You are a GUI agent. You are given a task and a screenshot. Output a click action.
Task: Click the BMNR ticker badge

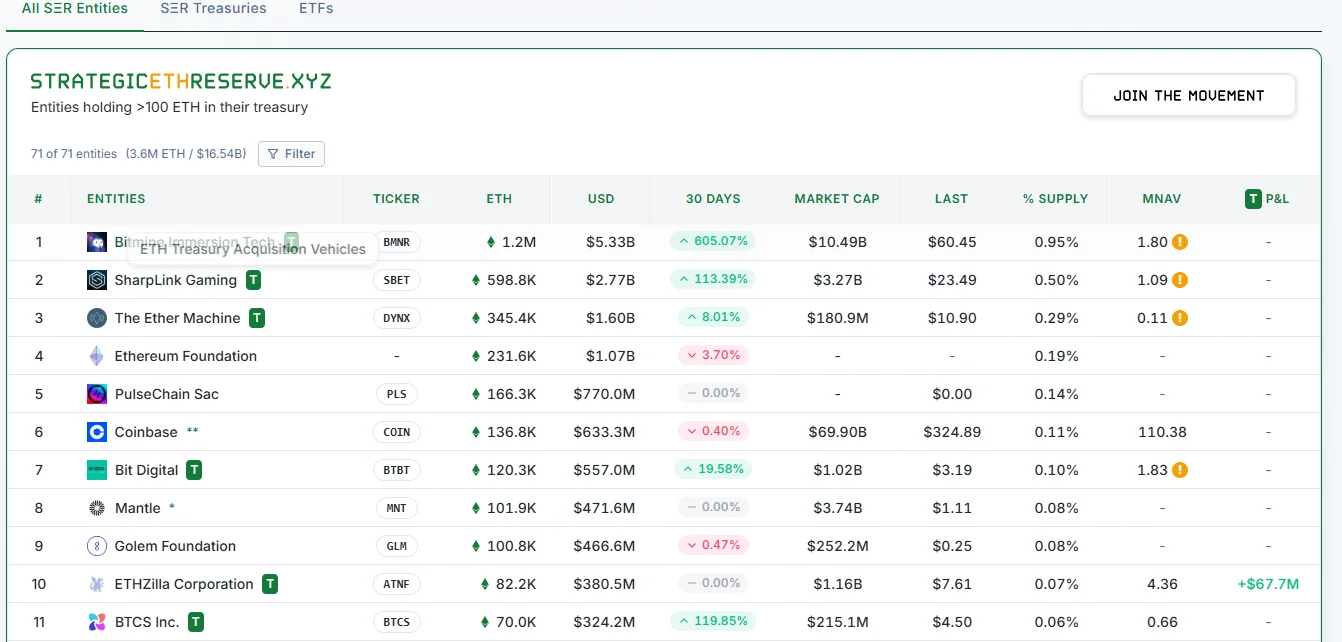396,242
